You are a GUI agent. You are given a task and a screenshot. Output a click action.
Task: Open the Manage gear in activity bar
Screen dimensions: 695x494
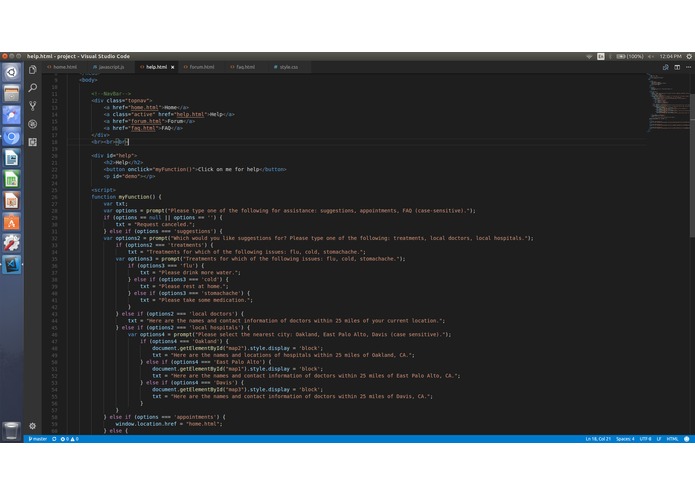tap(32, 426)
